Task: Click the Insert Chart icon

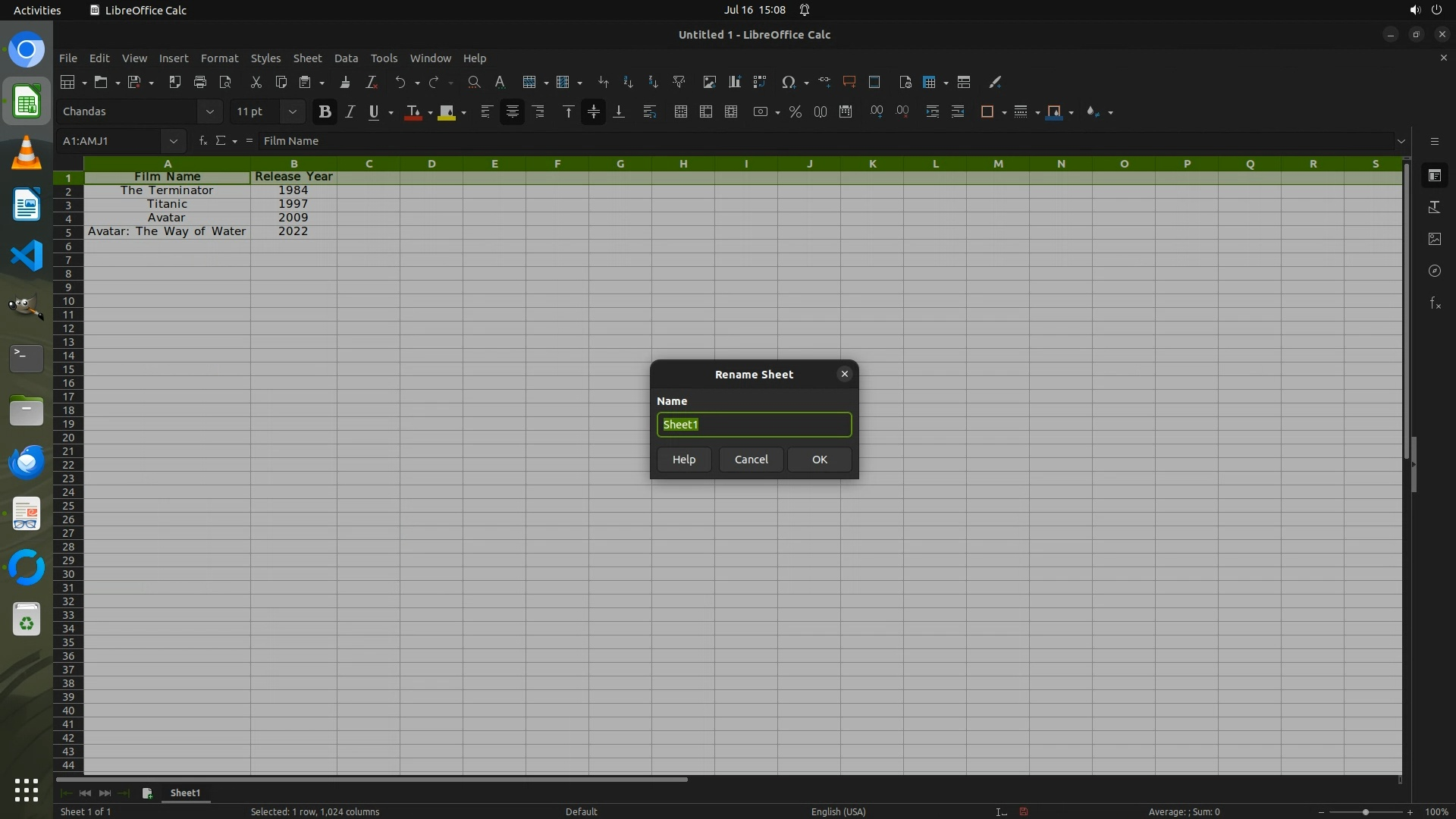Action: (x=734, y=82)
